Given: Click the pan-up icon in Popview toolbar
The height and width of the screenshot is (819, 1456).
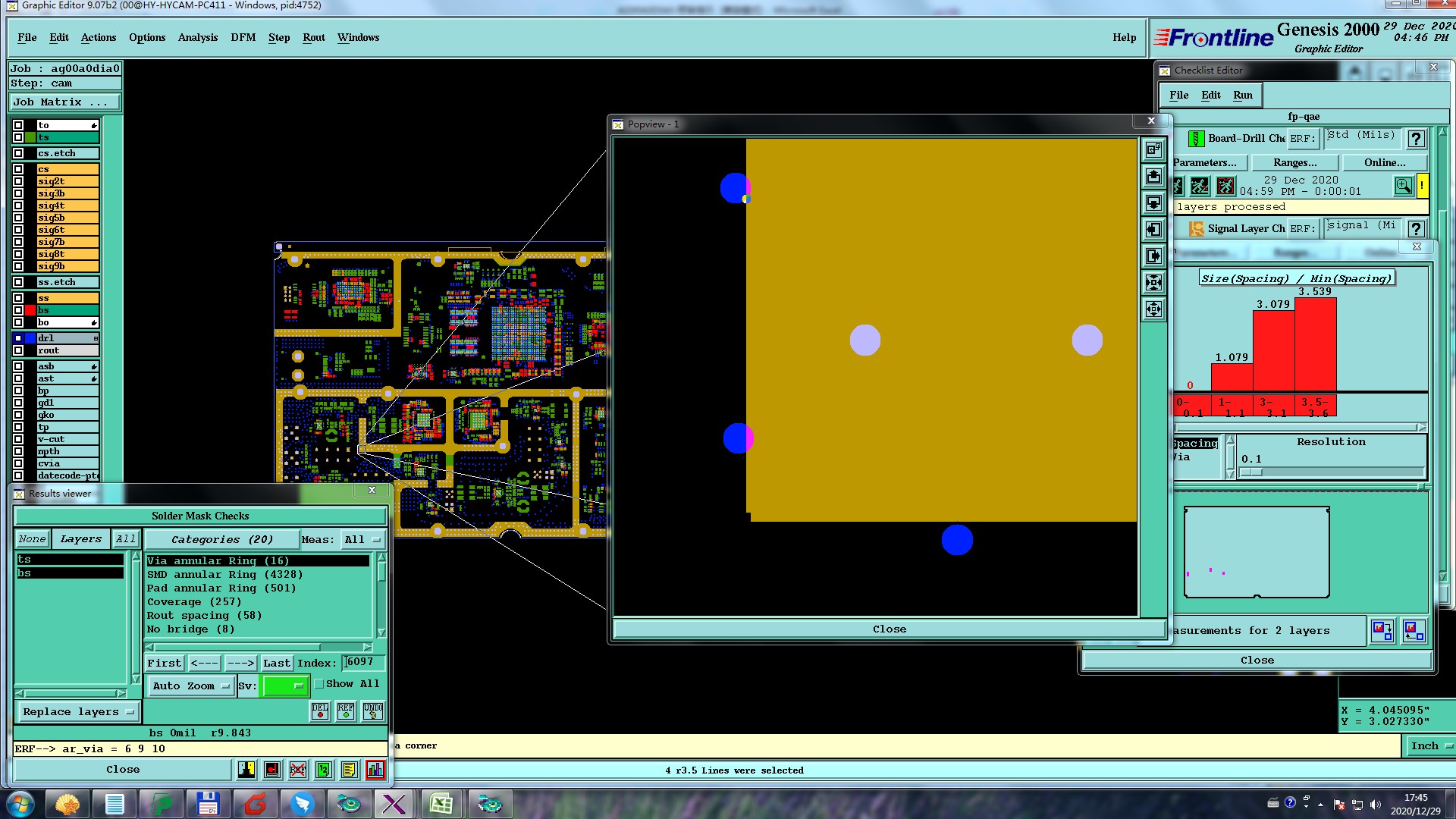Looking at the screenshot, I should [1153, 177].
